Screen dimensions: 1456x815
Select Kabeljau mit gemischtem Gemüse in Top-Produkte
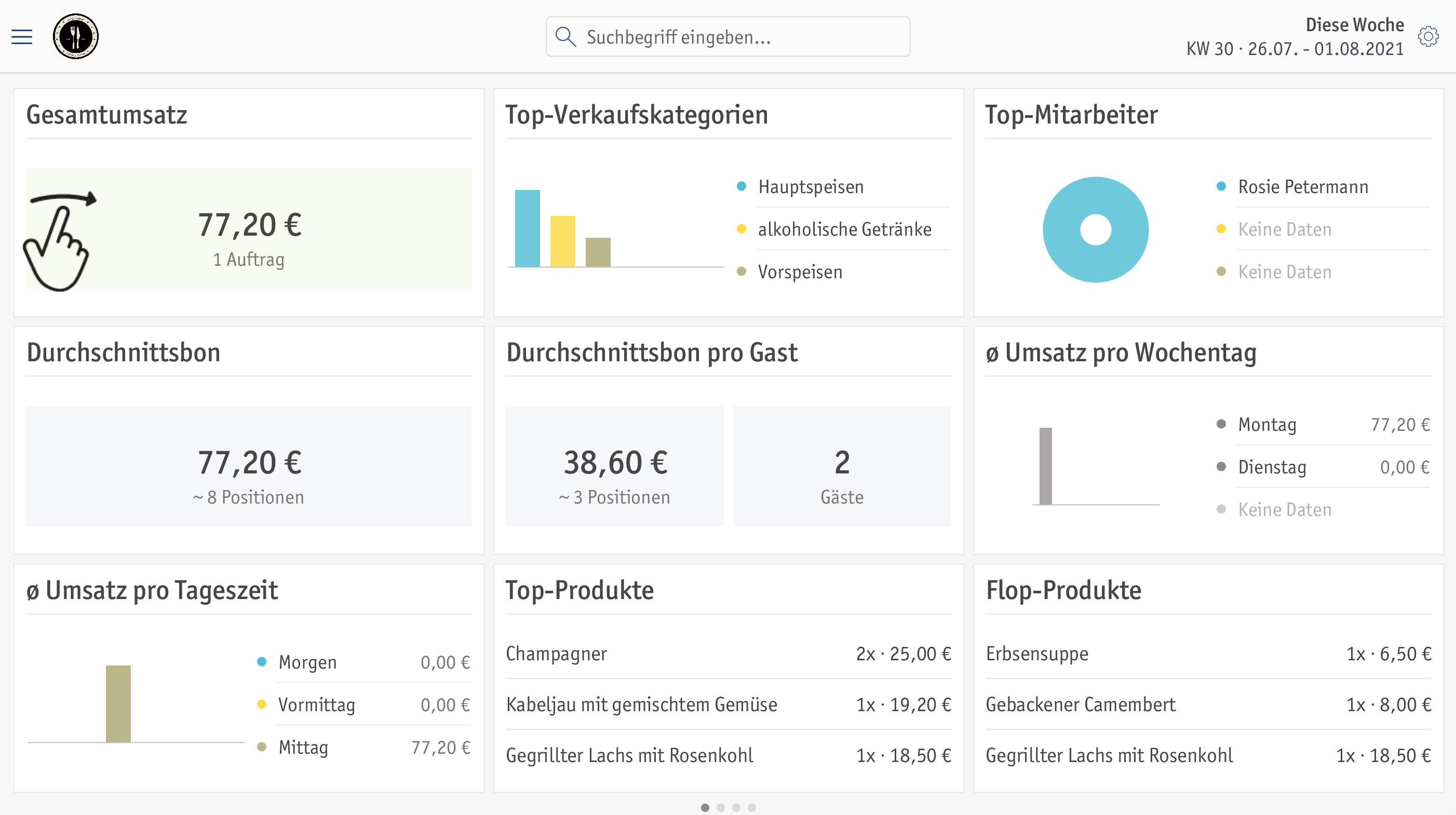point(728,704)
